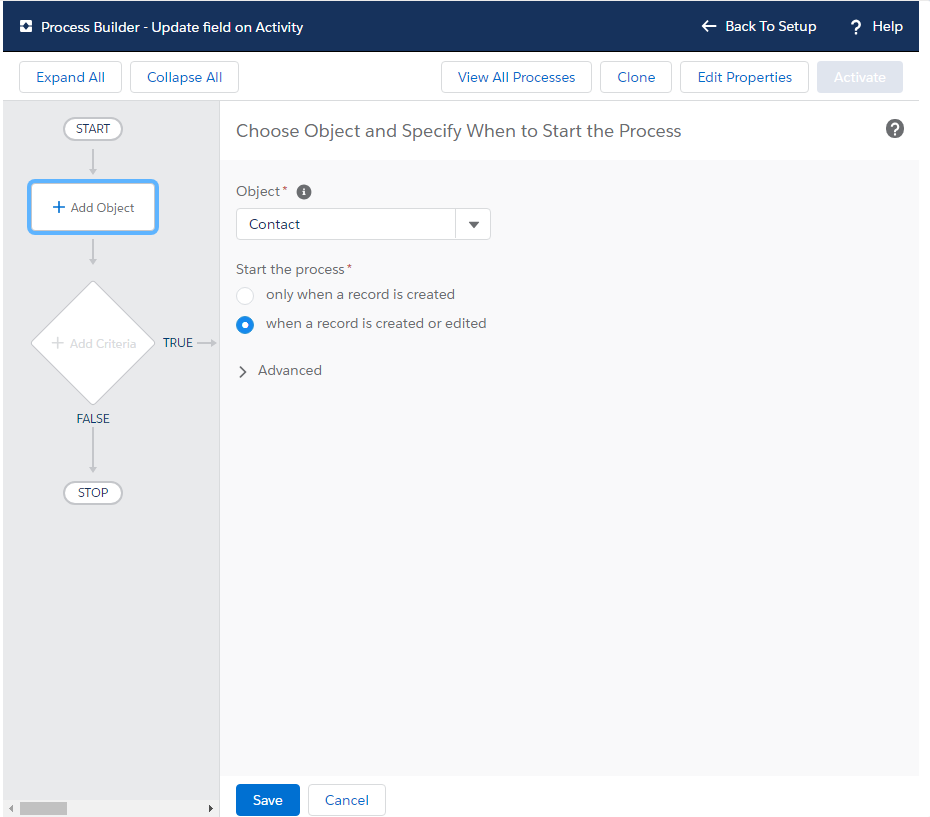930x817 pixels.
Task: Open View All Processes
Action: [516, 77]
